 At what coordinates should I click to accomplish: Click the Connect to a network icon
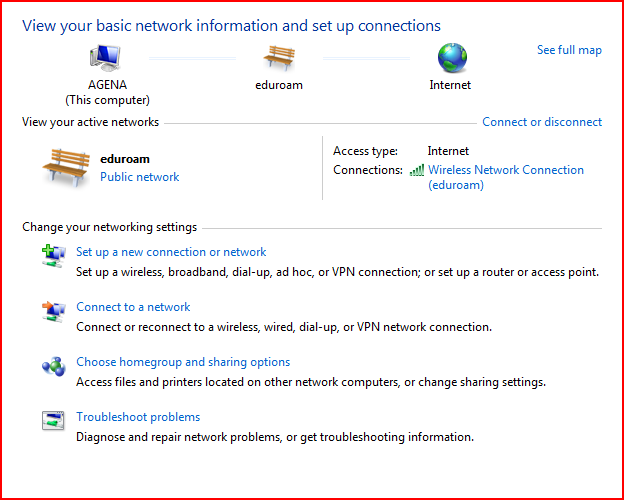(53, 312)
